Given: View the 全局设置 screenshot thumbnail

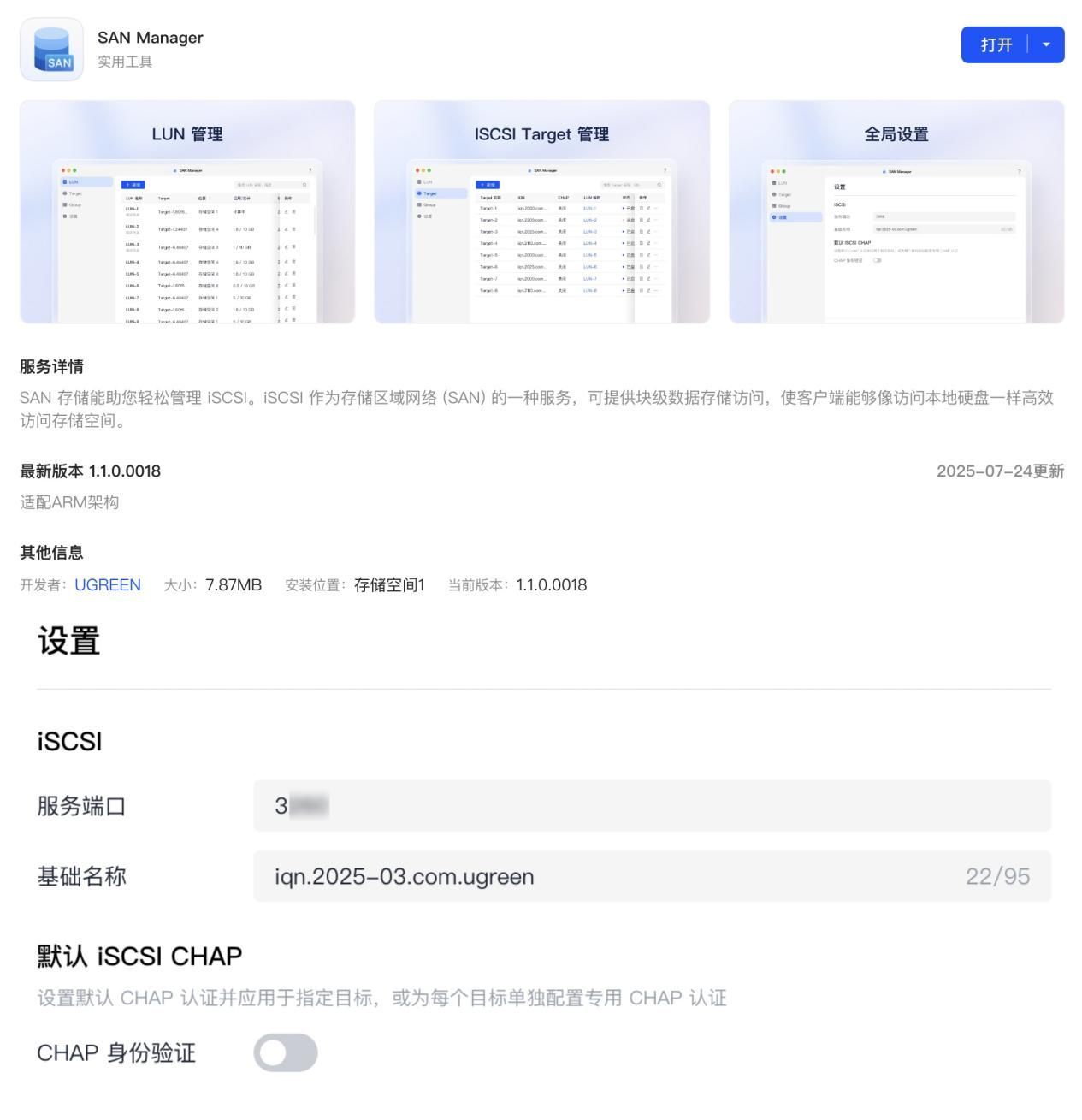Looking at the screenshot, I should 896,211.
